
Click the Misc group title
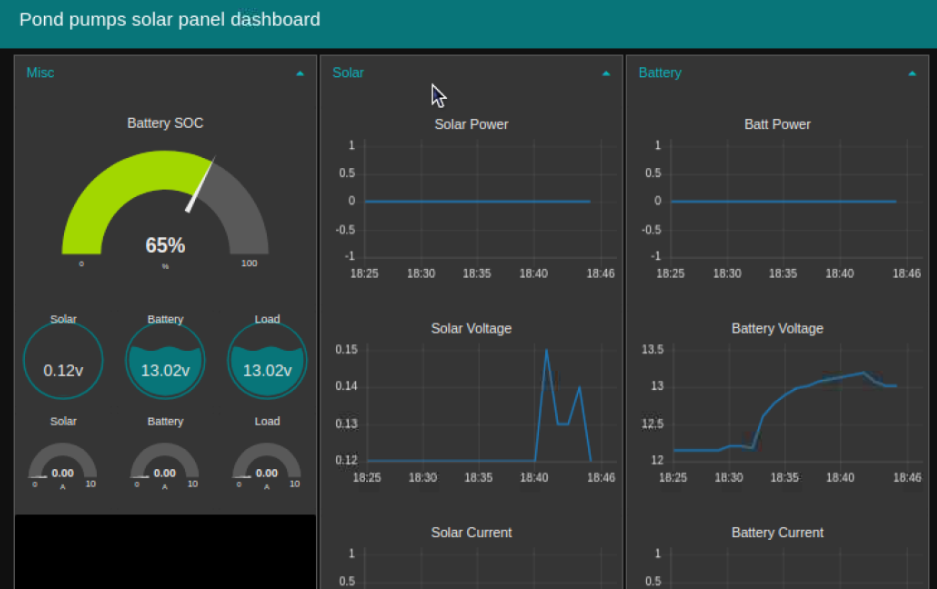(x=40, y=73)
